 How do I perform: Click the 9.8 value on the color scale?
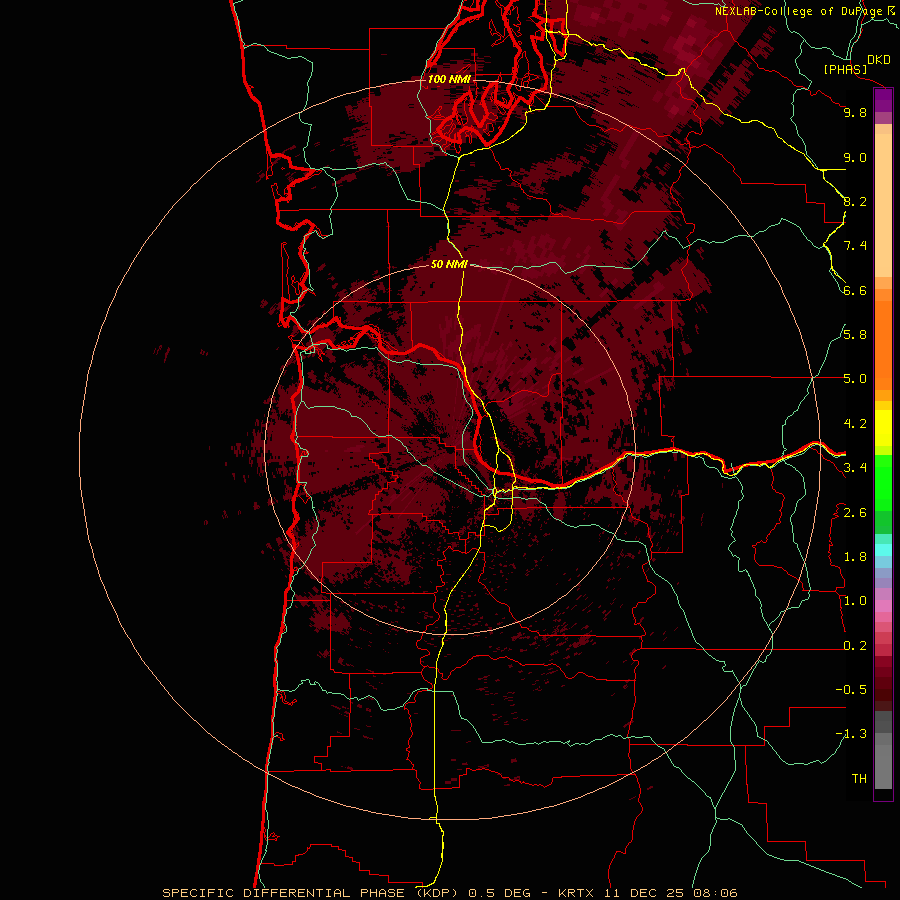pos(855,112)
